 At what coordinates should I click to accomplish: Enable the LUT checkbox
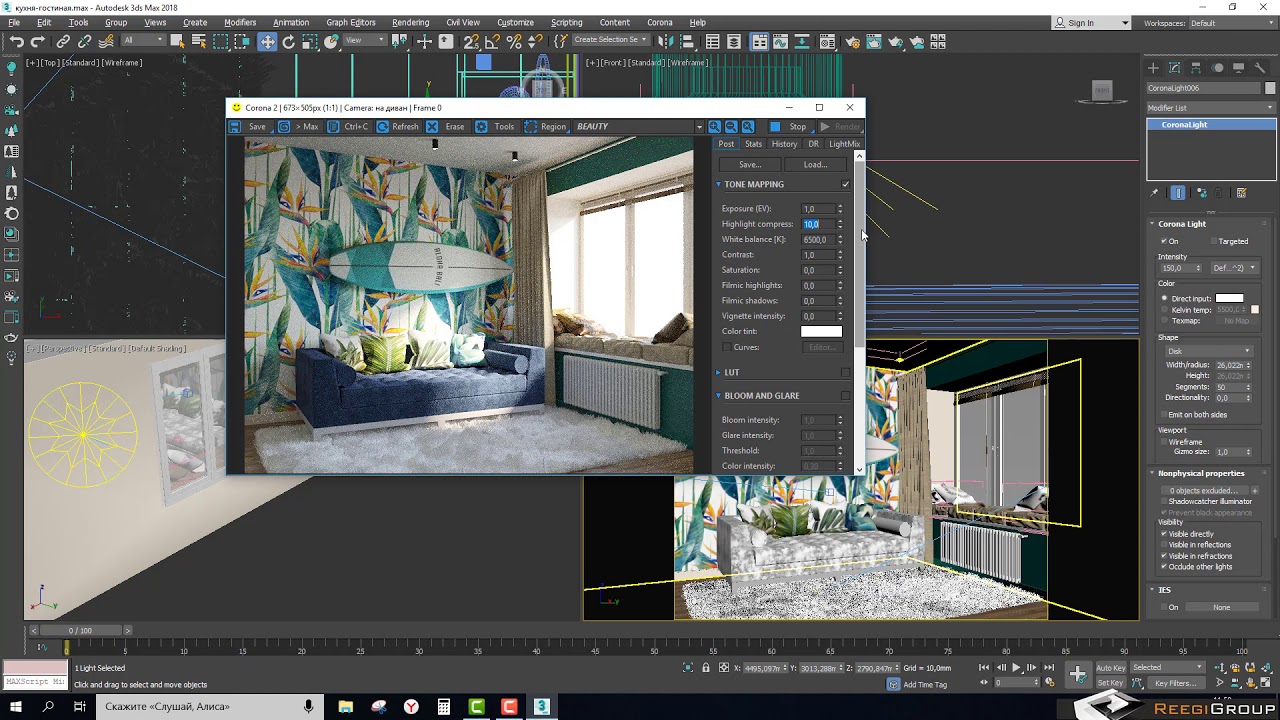tap(846, 372)
